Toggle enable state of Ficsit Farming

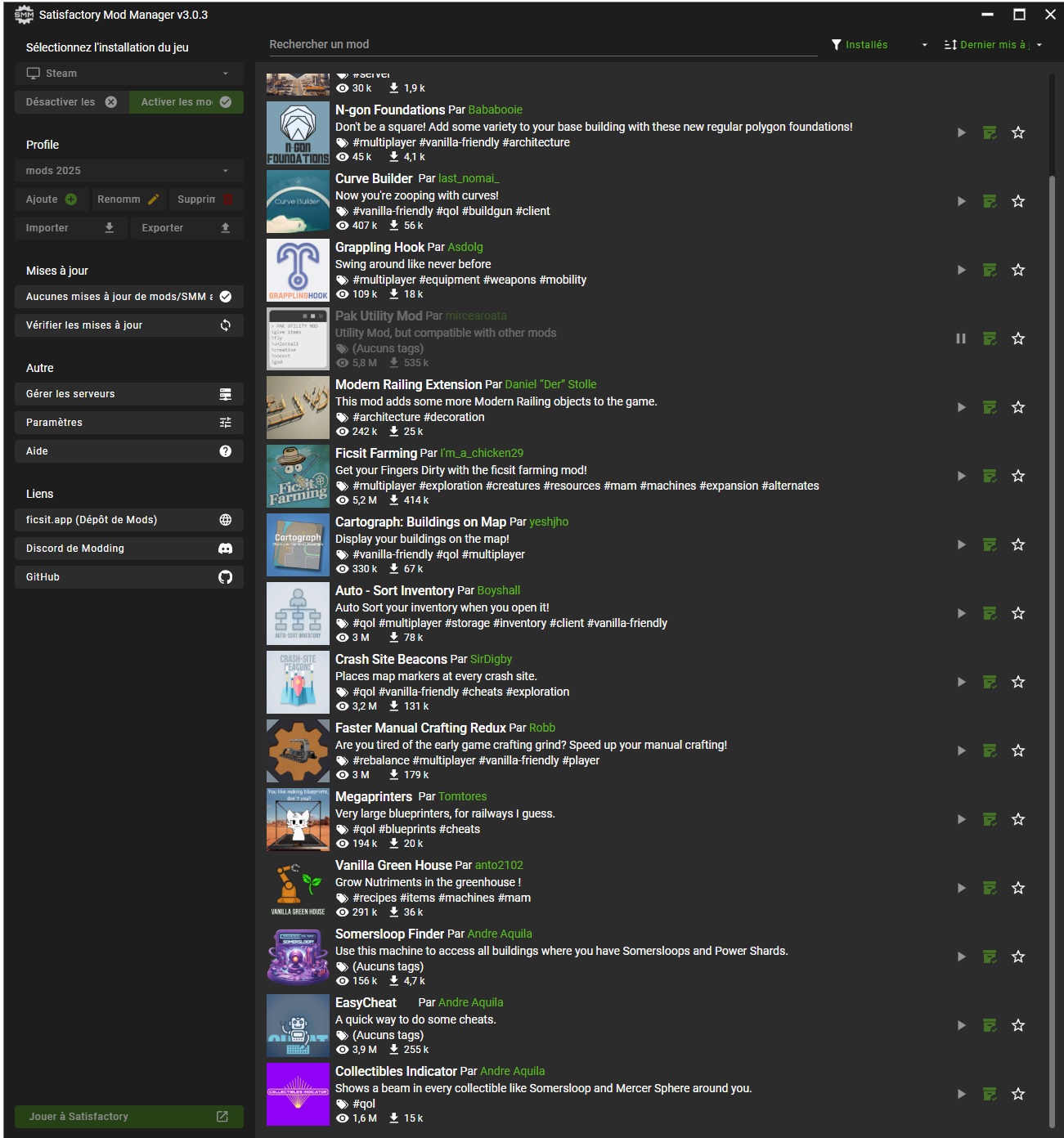point(962,476)
